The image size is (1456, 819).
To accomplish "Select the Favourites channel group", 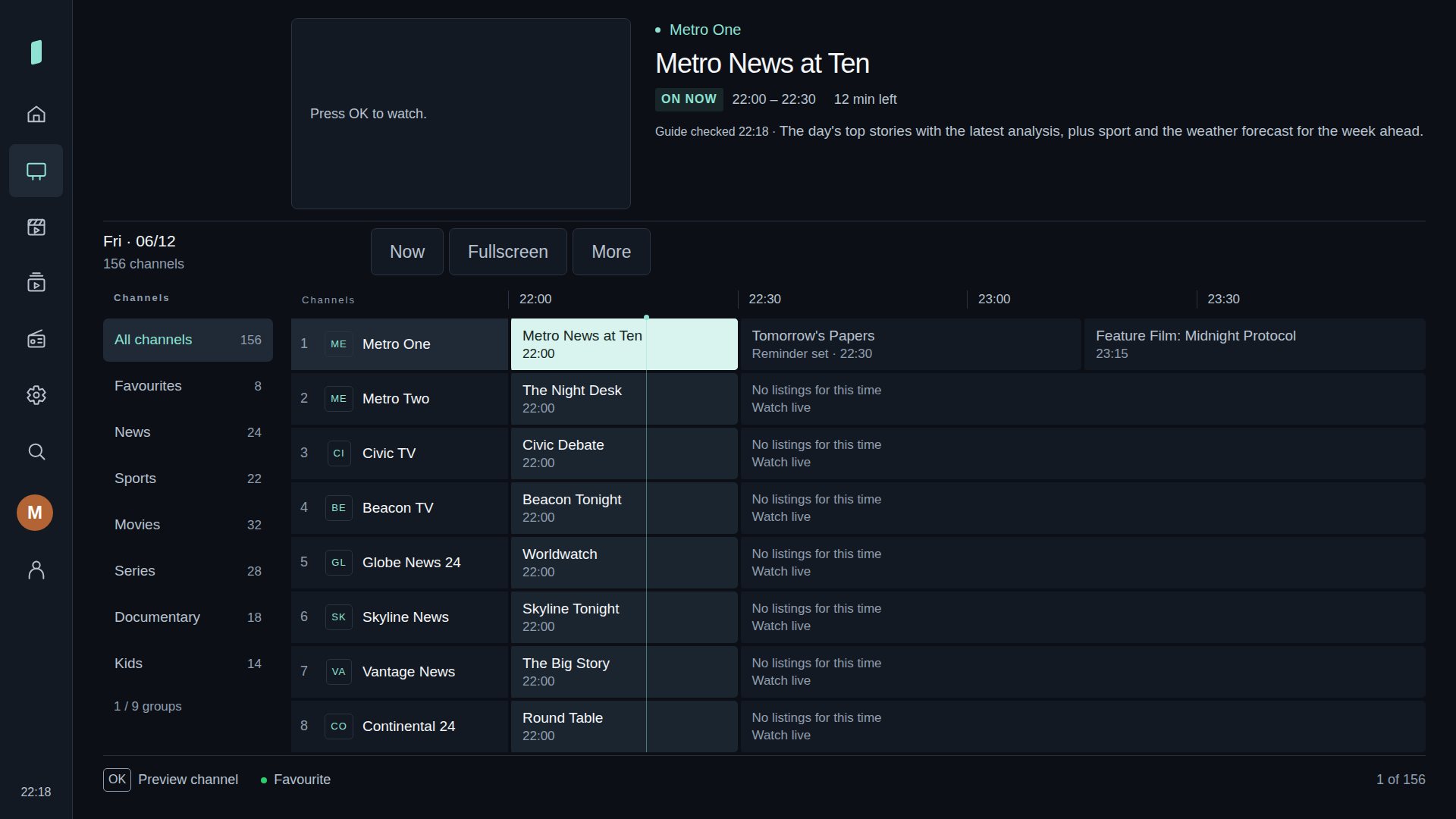I will coord(187,386).
